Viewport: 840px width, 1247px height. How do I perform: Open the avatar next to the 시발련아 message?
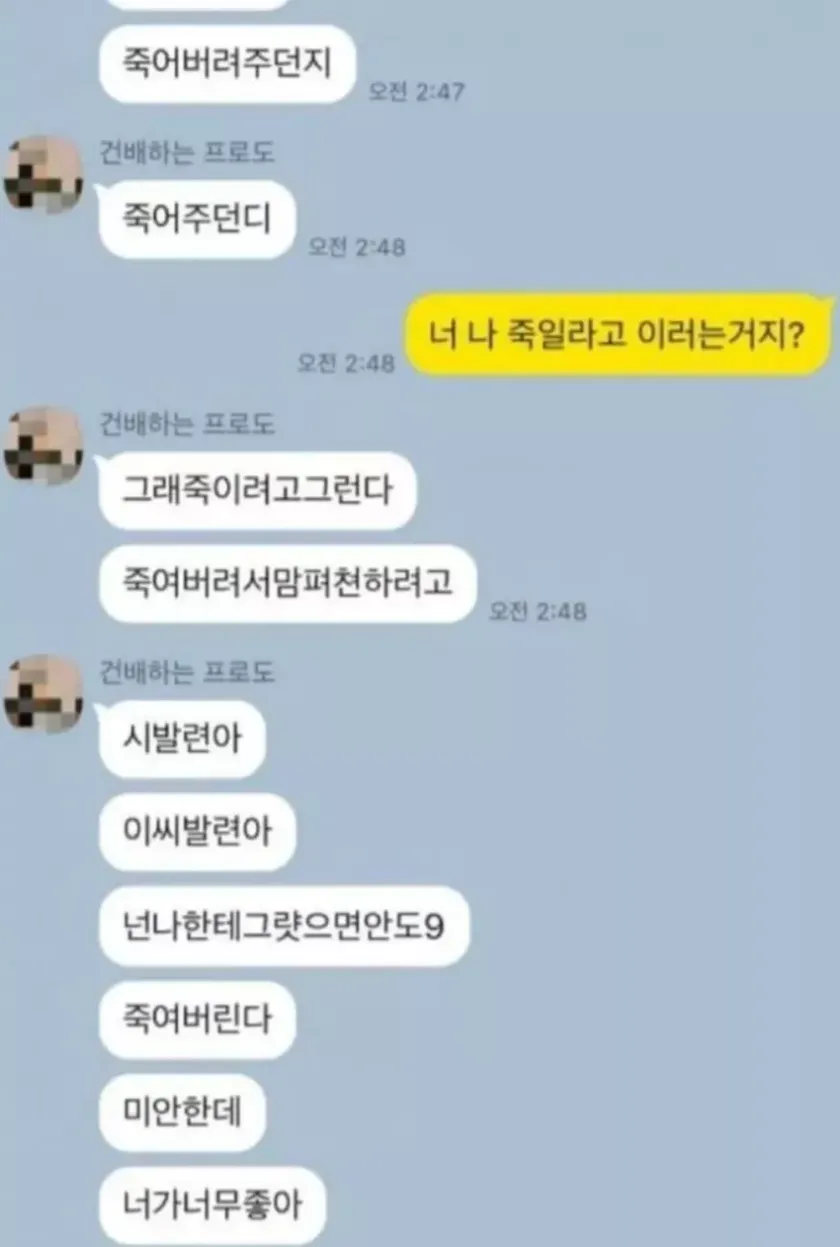point(44,694)
